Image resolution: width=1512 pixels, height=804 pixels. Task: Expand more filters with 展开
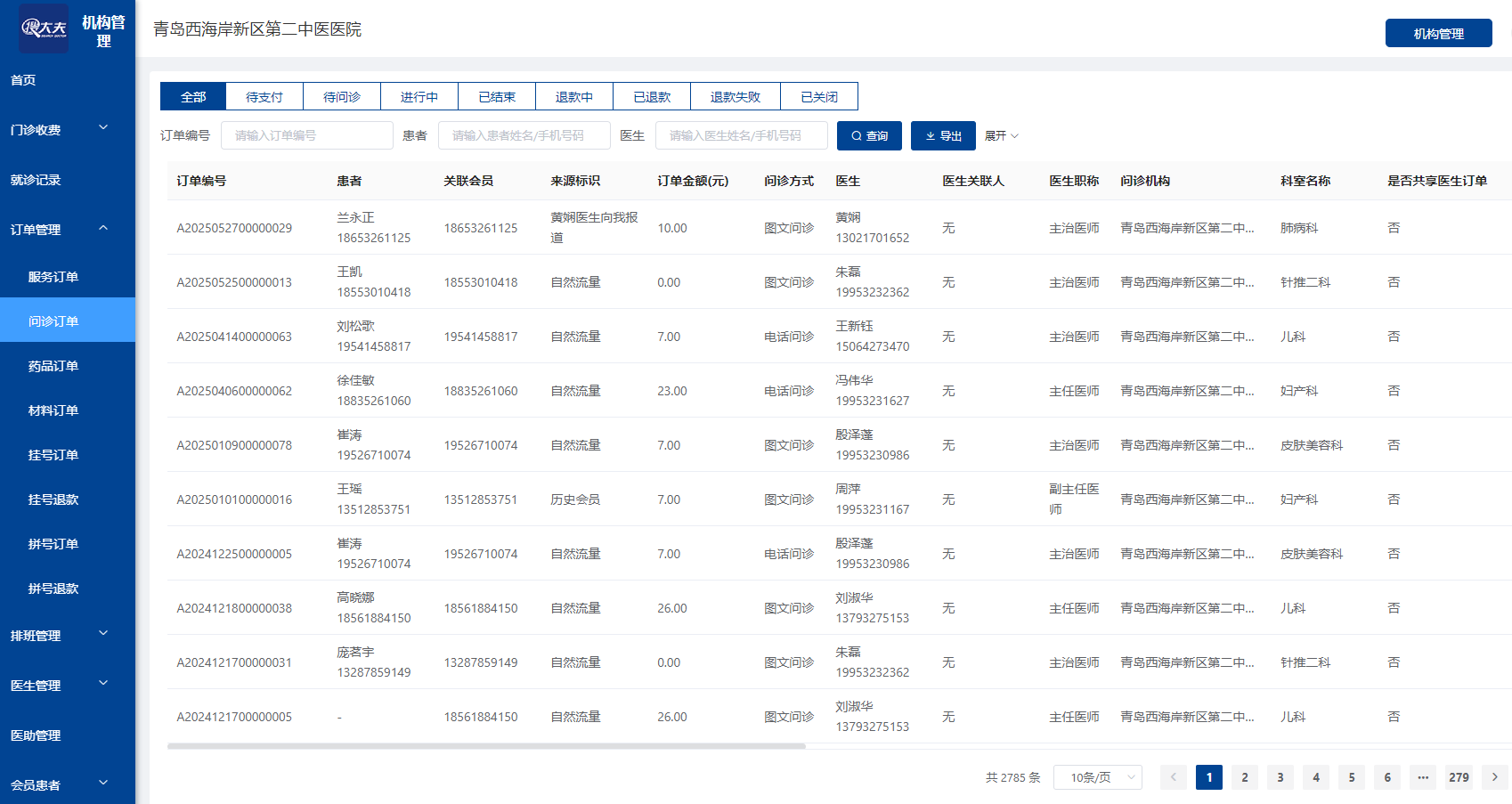(1001, 136)
